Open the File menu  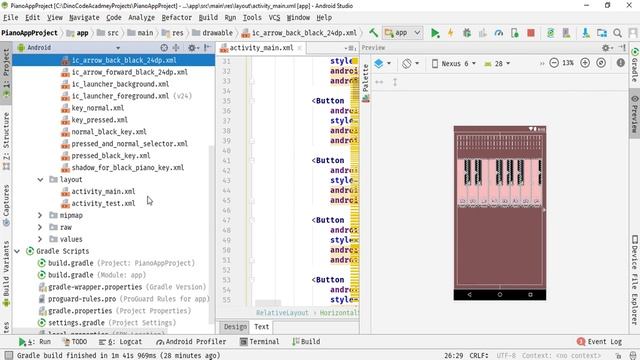11,18
